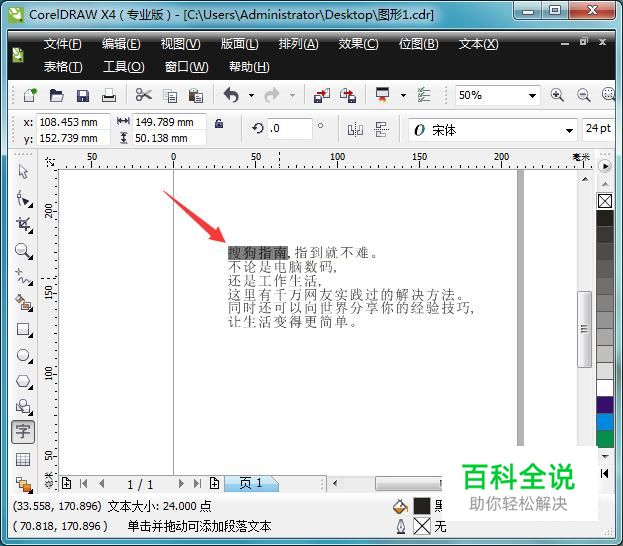Image resolution: width=623 pixels, height=546 pixels.
Task: Expand the color palette flyout arrow
Action: [x=605, y=166]
